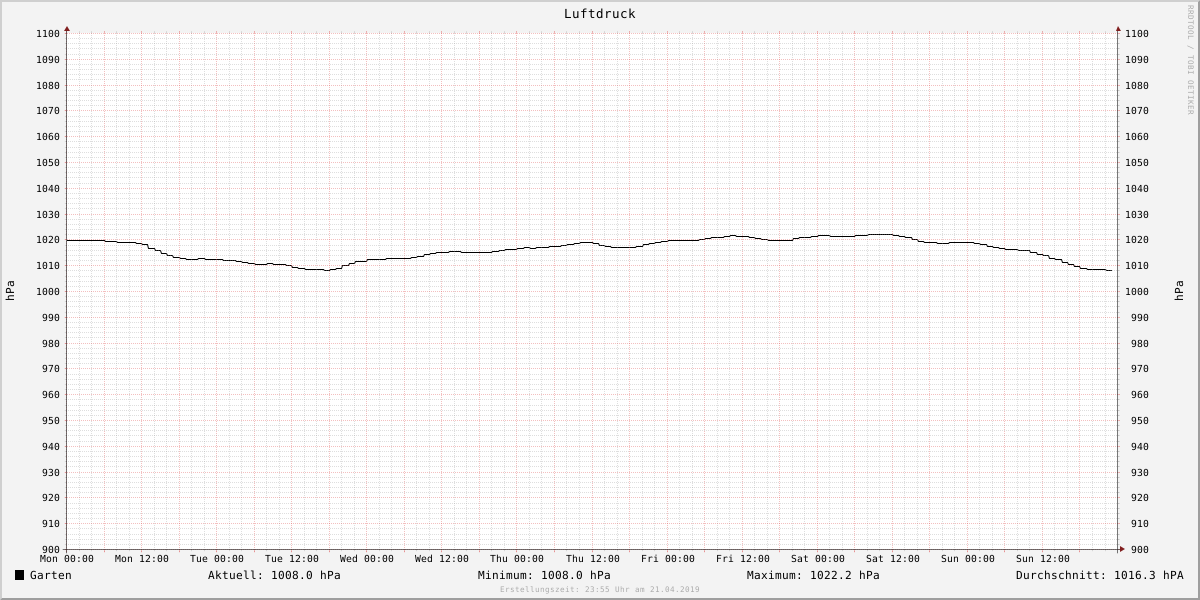The width and height of the screenshot is (1200, 600).
Task: Click the black Garten legend color square
Action: (19, 575)
